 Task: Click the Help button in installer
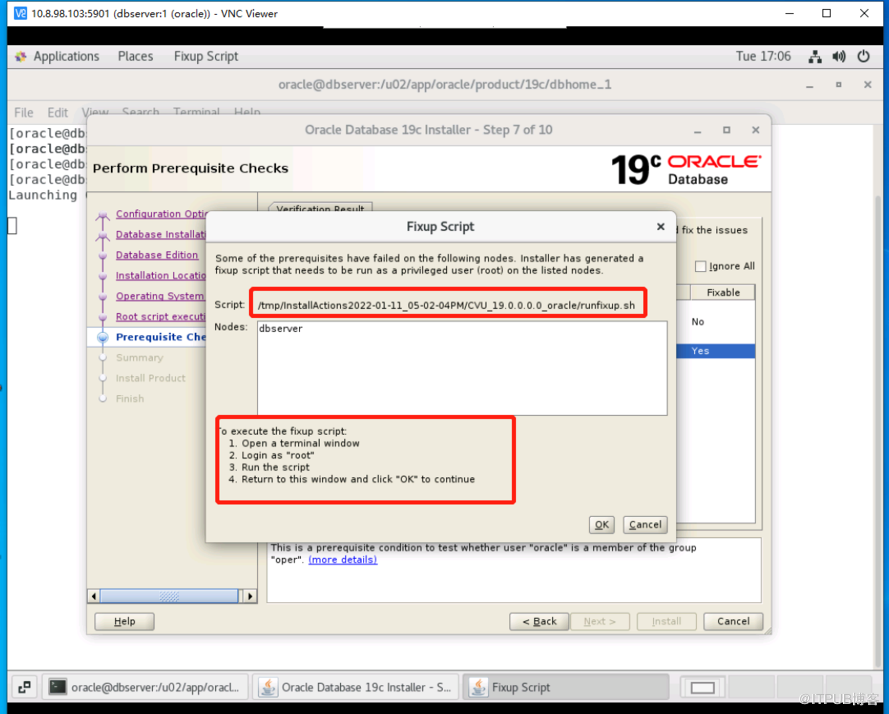[124, 621]
